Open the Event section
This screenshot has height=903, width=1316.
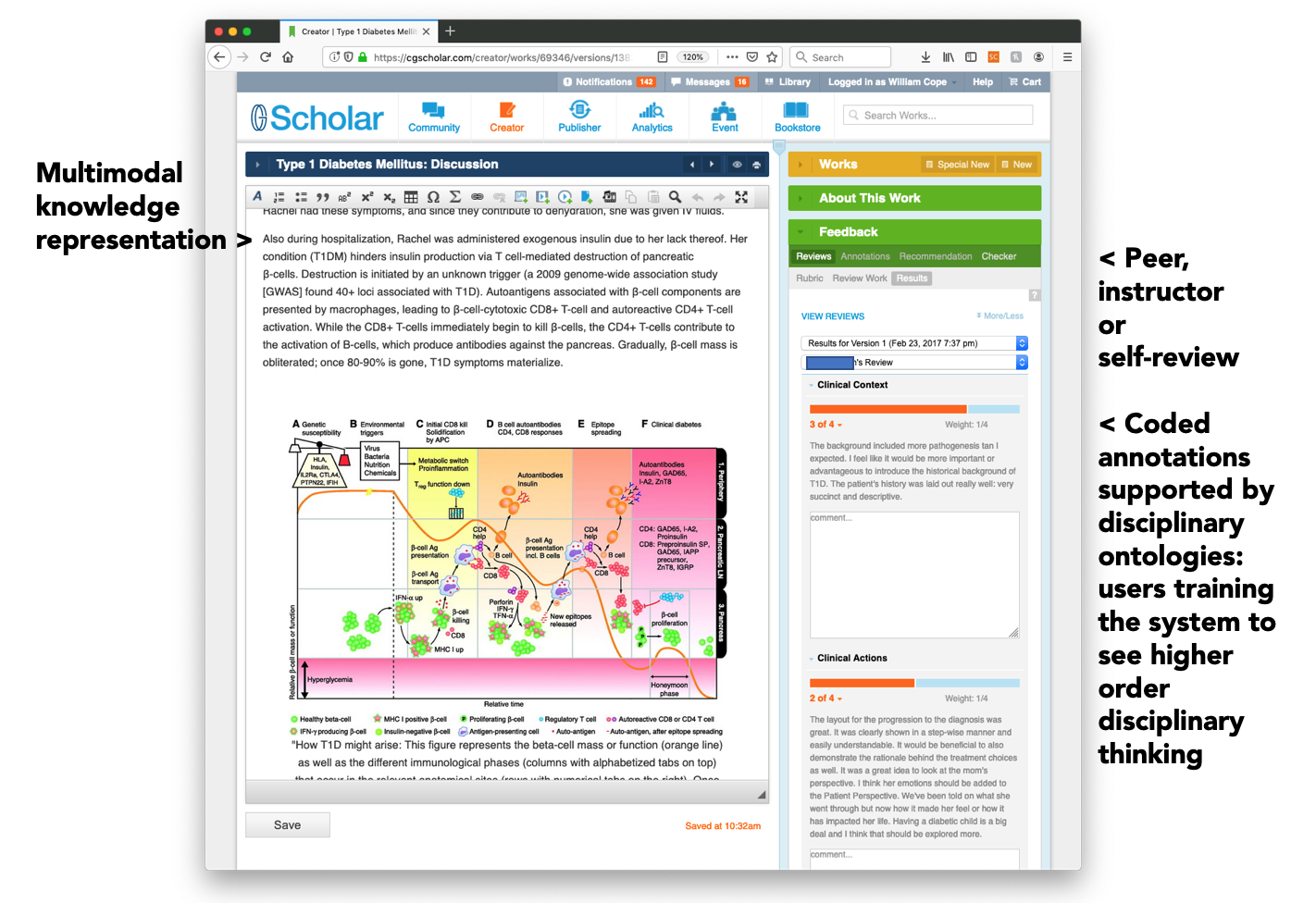[725, 118]
